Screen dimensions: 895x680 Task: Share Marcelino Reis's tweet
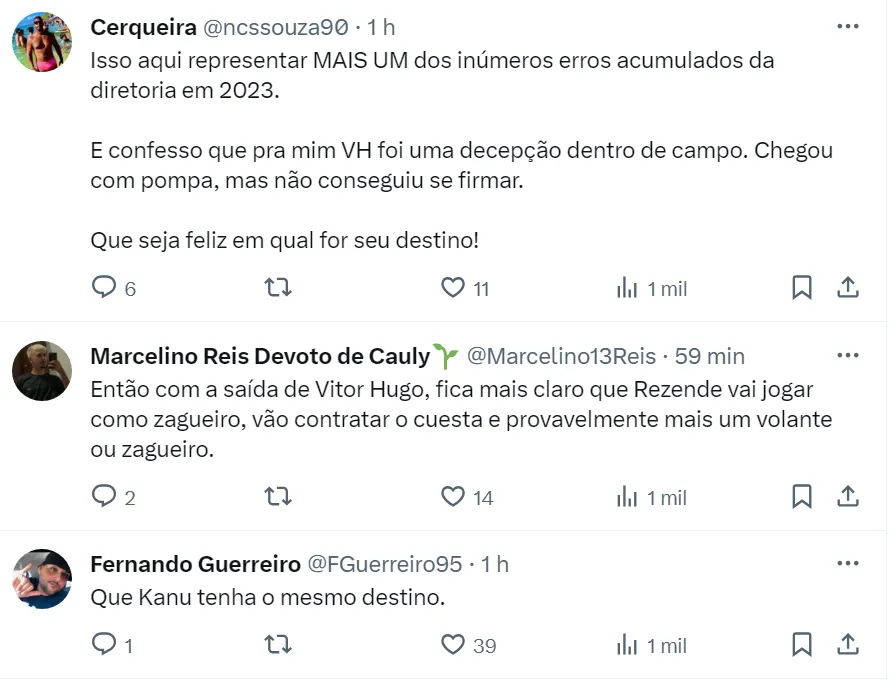pos(848,496)
